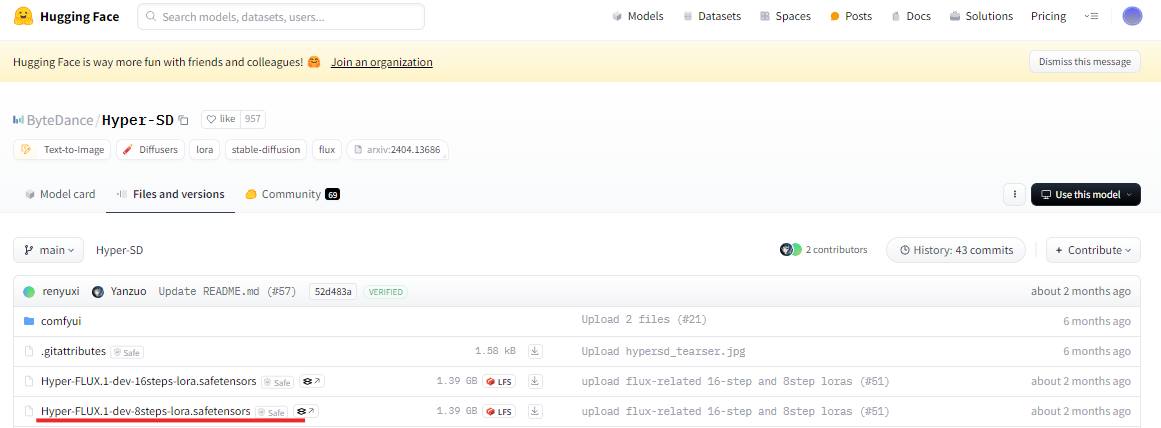
Task: Open the Spaces page
Action: tap(785, 16)
